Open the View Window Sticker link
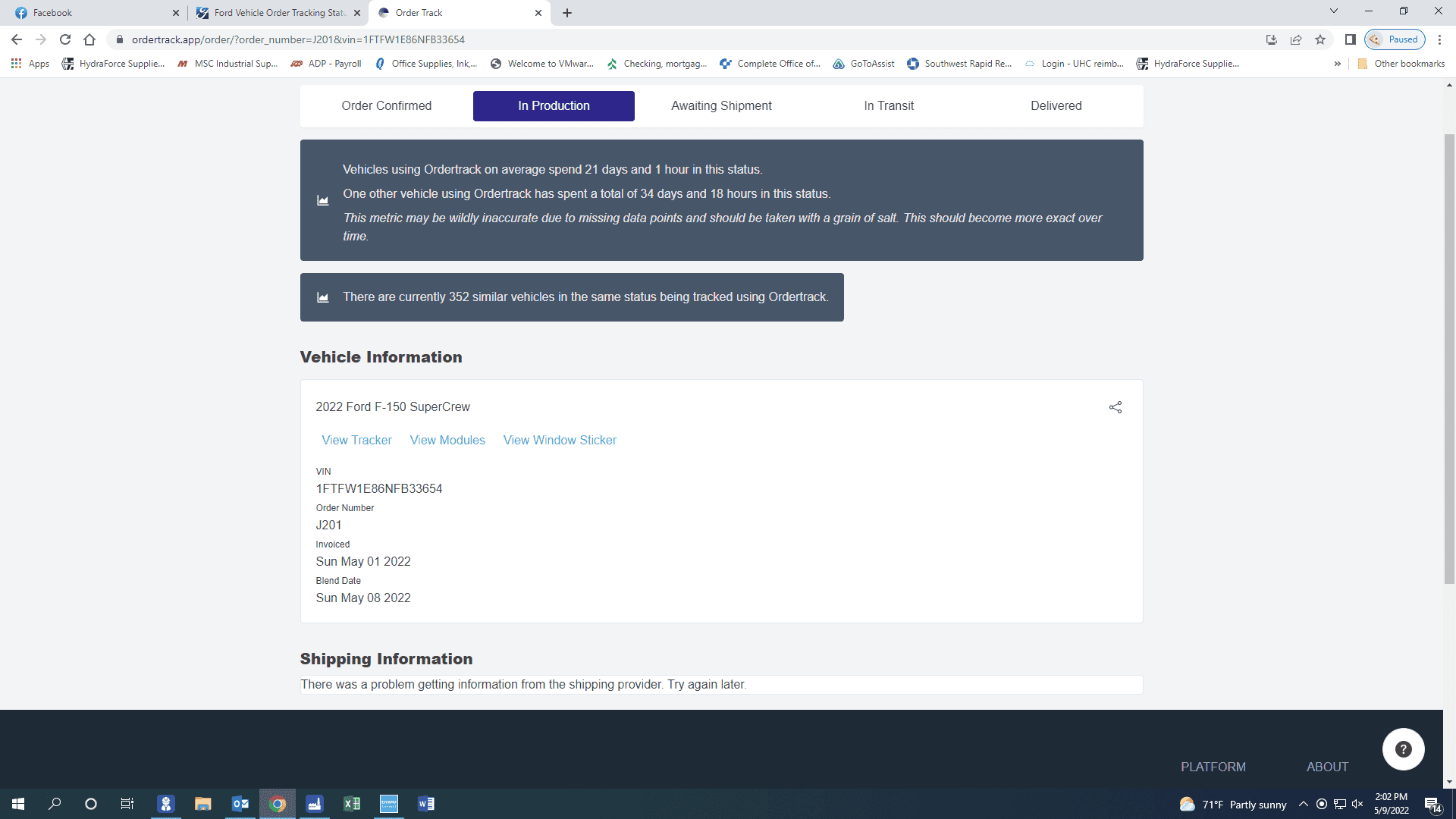 point(560,441)
